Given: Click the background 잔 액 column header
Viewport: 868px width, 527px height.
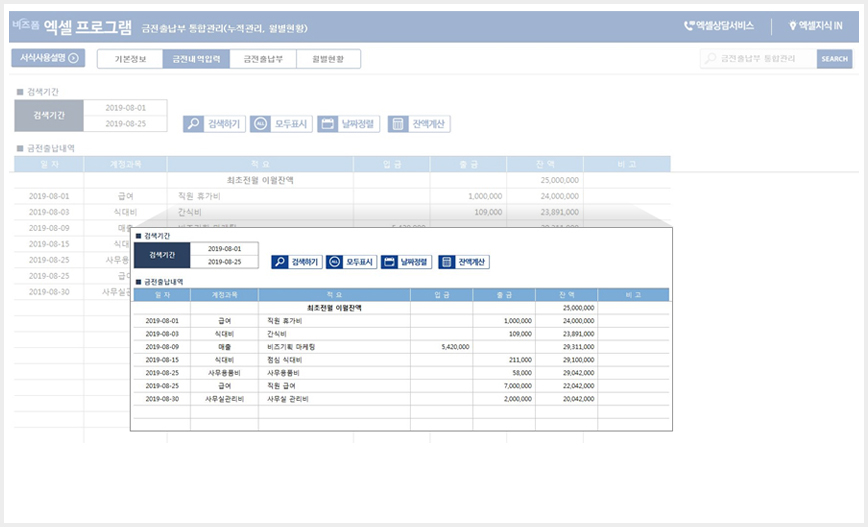Looking at the screenshot, I should tap(545, 164).
